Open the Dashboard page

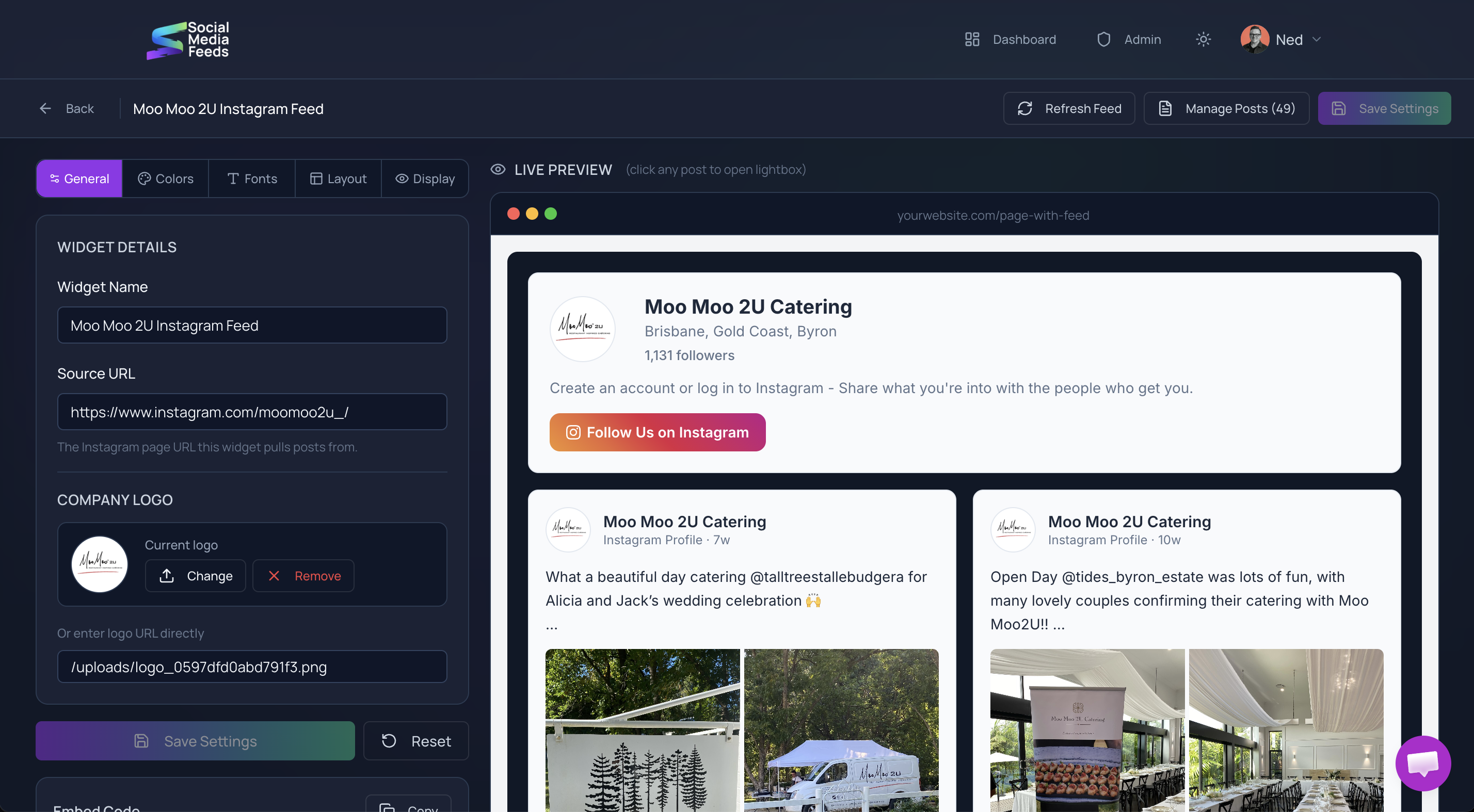(x=1010, y=39)
